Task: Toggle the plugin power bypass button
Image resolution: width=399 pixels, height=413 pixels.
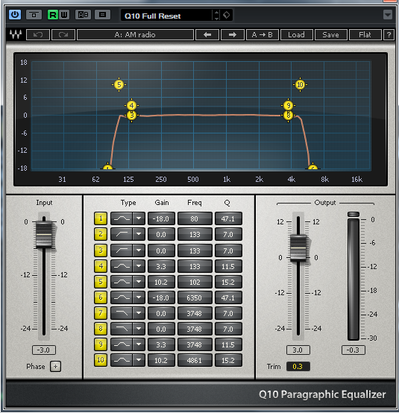Action: 15,15
